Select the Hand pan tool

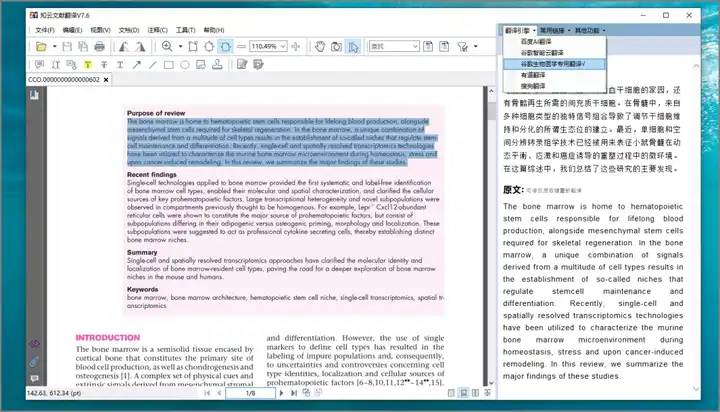click(320, 46)
